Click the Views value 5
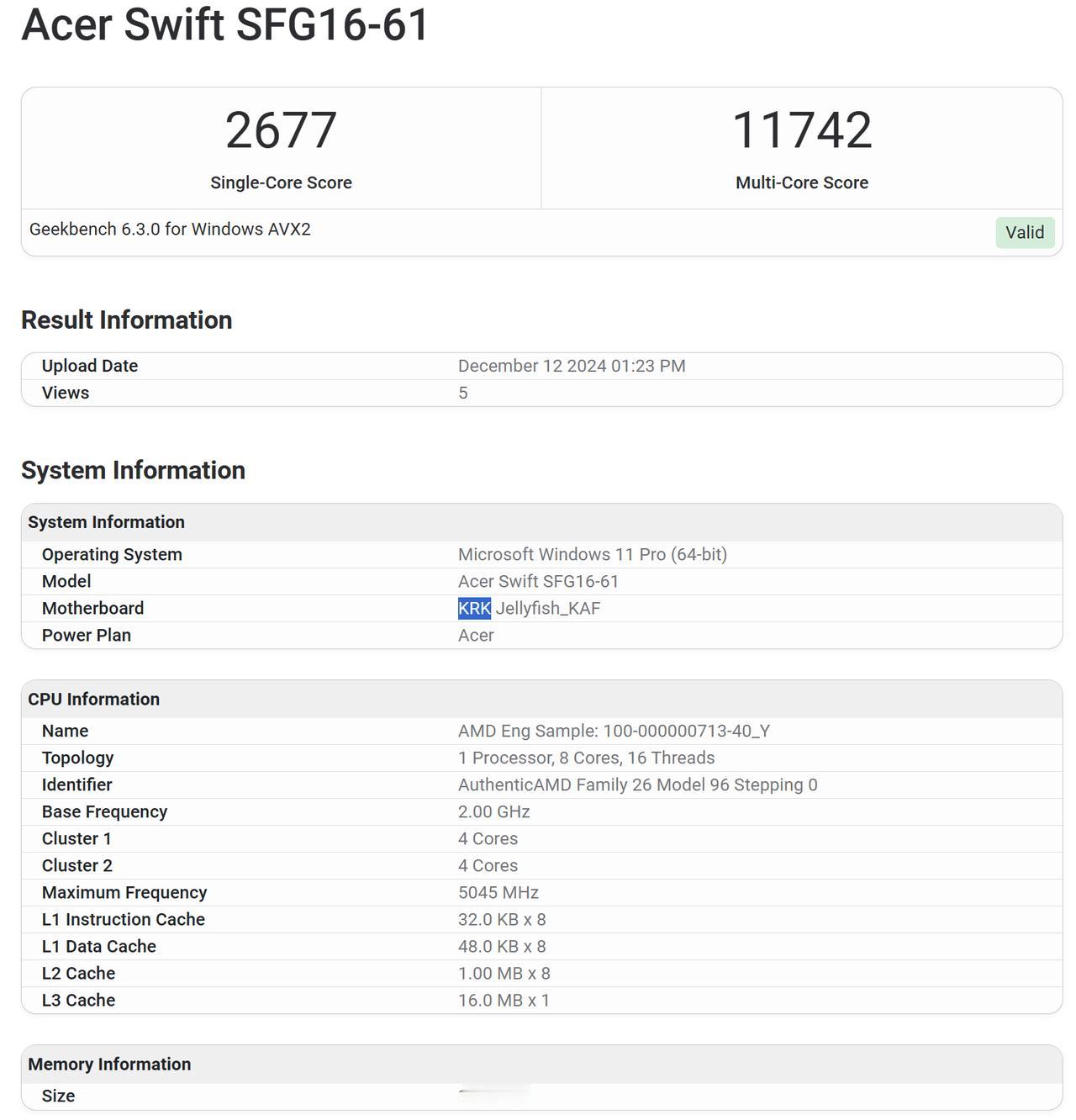Screen dimensions: 1076x1120 [x=463, y=393]
